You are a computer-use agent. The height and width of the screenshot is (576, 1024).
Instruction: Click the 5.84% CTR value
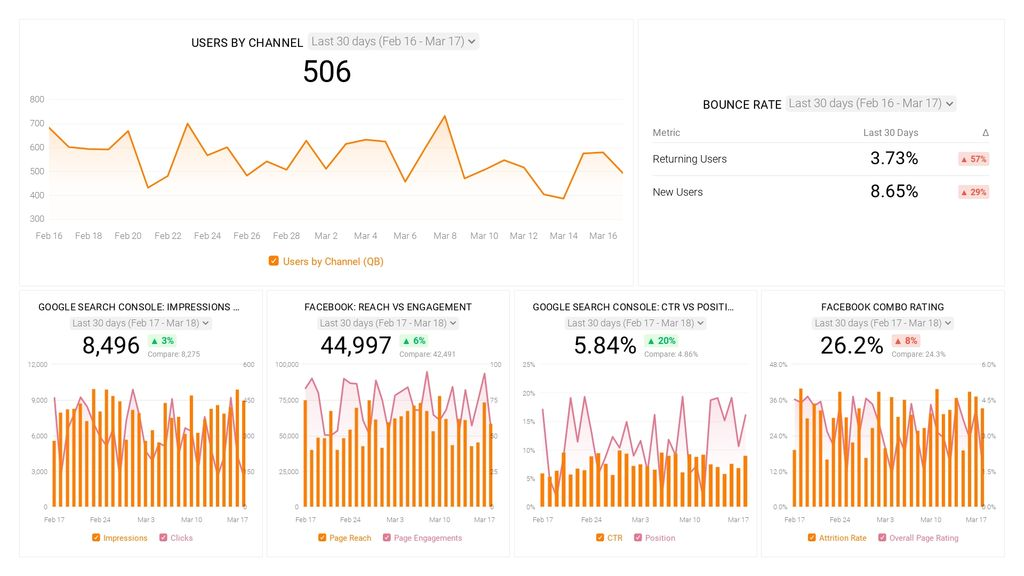pyautogui.click(x=605, y=345)
